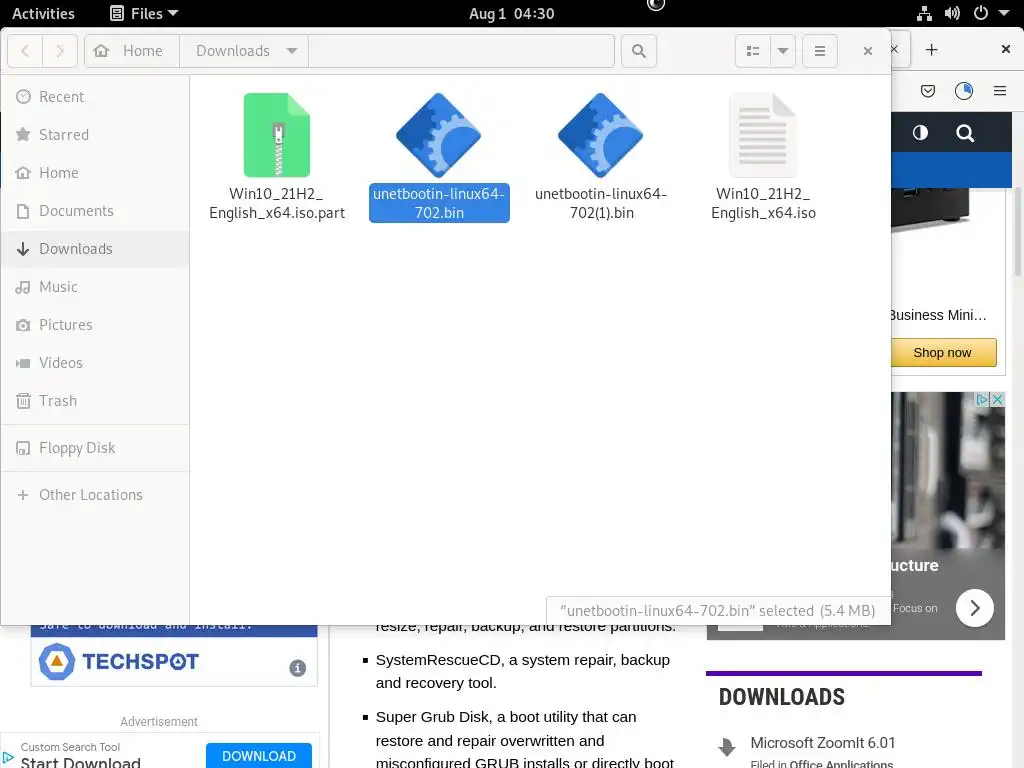
Task: Open the Files app menu in top bar
Action: 144,13
